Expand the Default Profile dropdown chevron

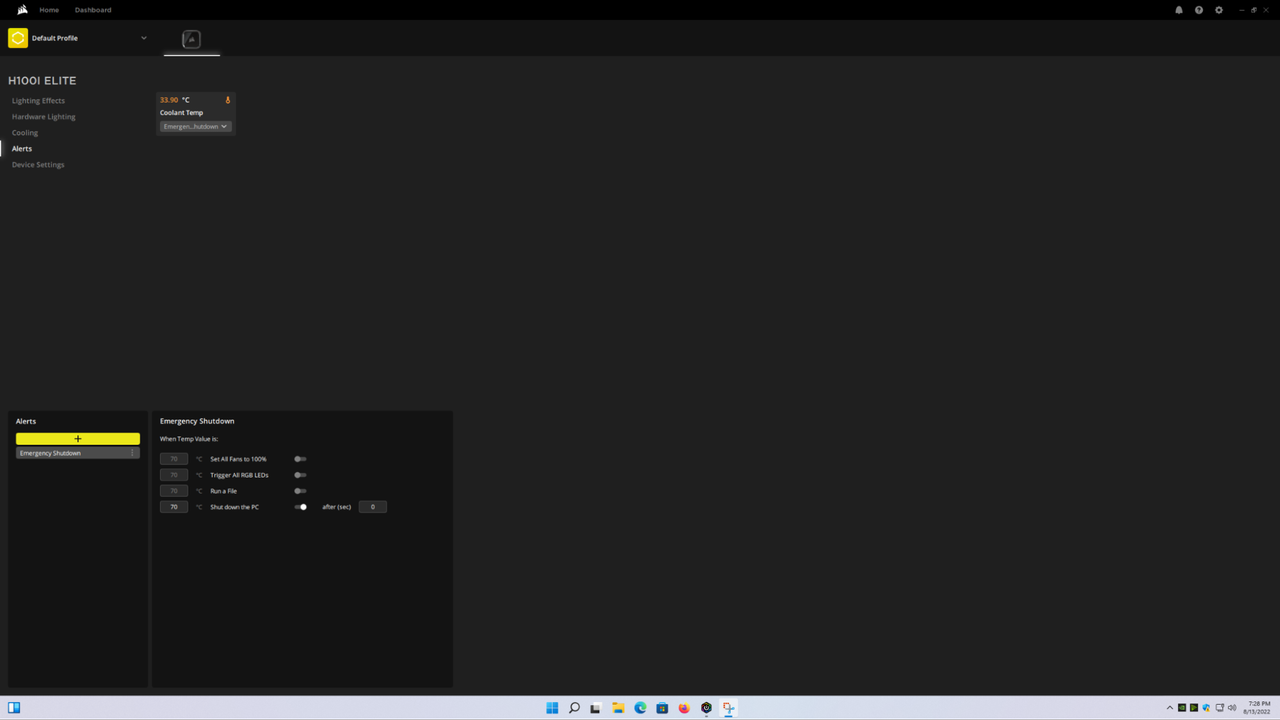click(x=144, y=38)
